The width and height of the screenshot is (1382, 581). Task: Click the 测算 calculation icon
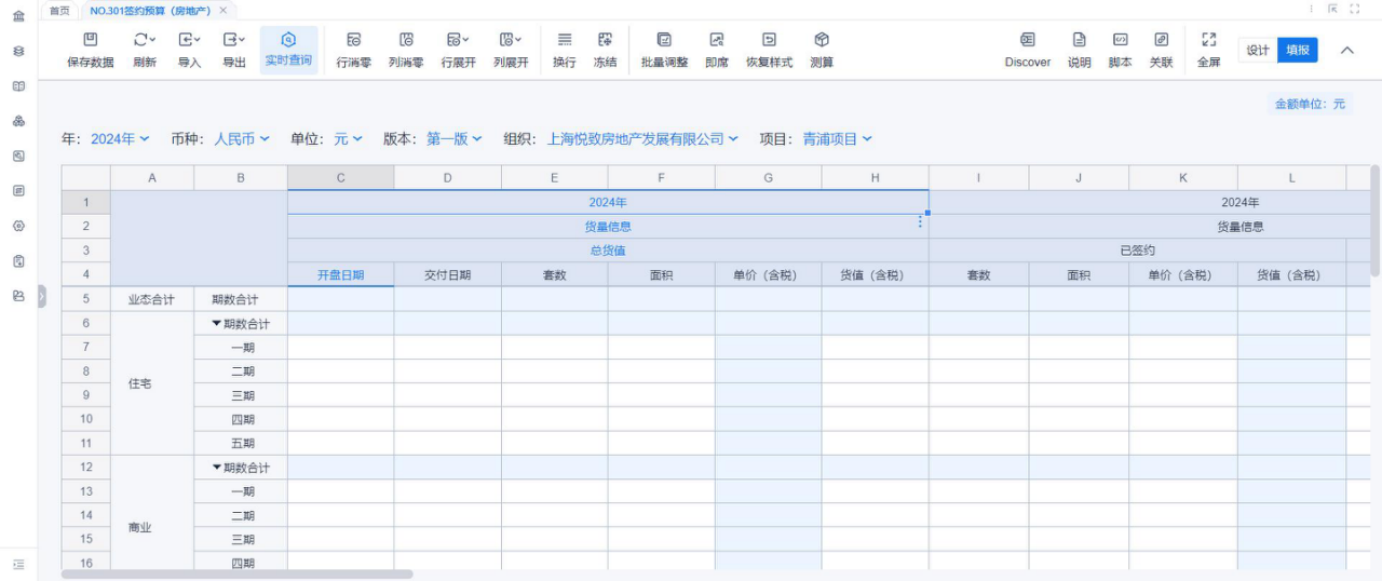pyautogui.click(x=821, y=40)
